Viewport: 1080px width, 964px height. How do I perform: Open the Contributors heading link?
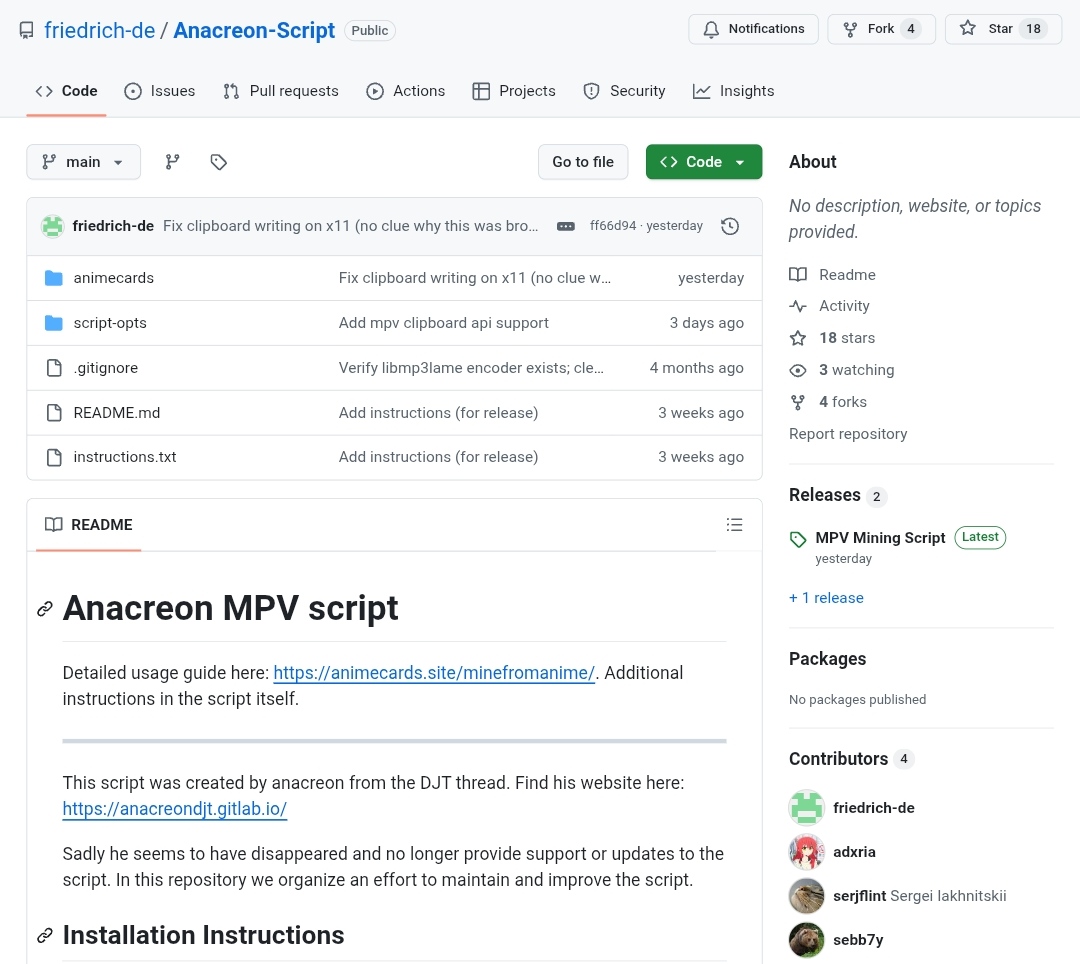(x=852, y=759)
